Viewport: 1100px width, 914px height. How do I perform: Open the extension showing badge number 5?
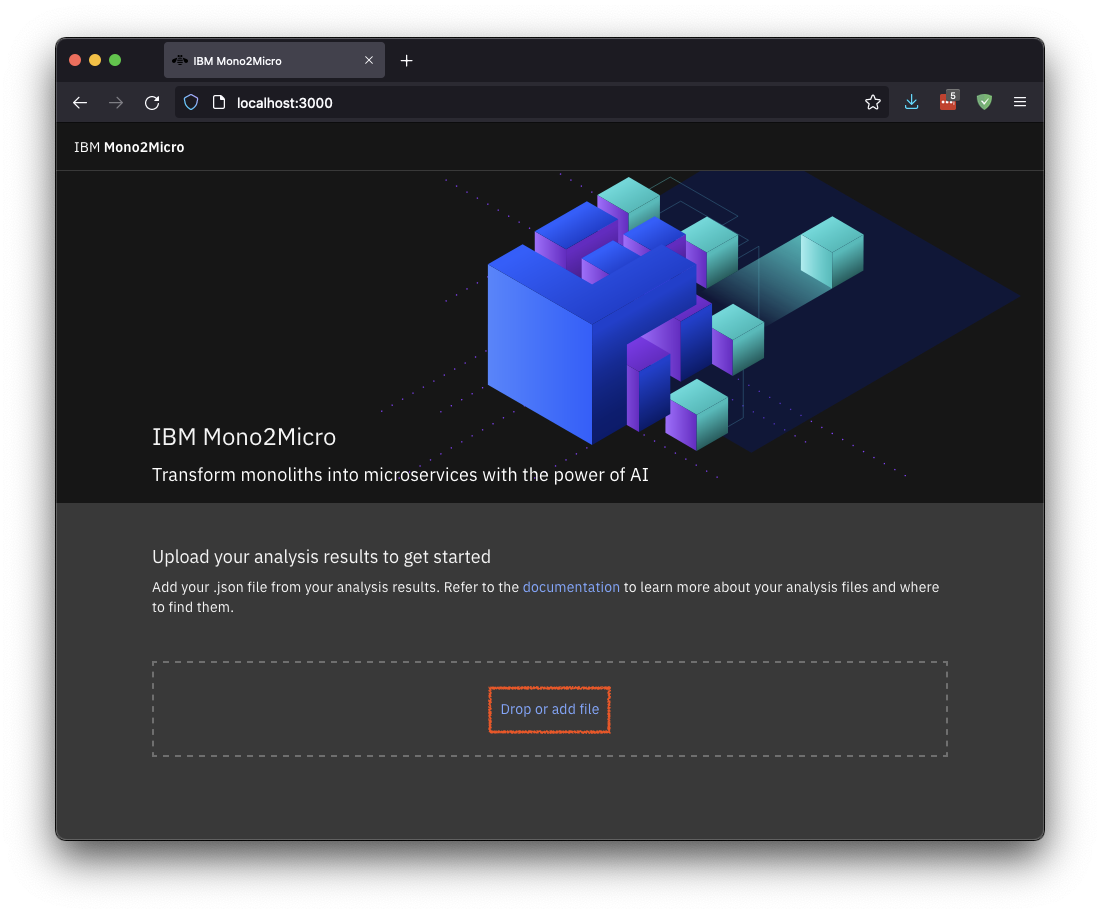pyautogui.click(x=947, y=101)
